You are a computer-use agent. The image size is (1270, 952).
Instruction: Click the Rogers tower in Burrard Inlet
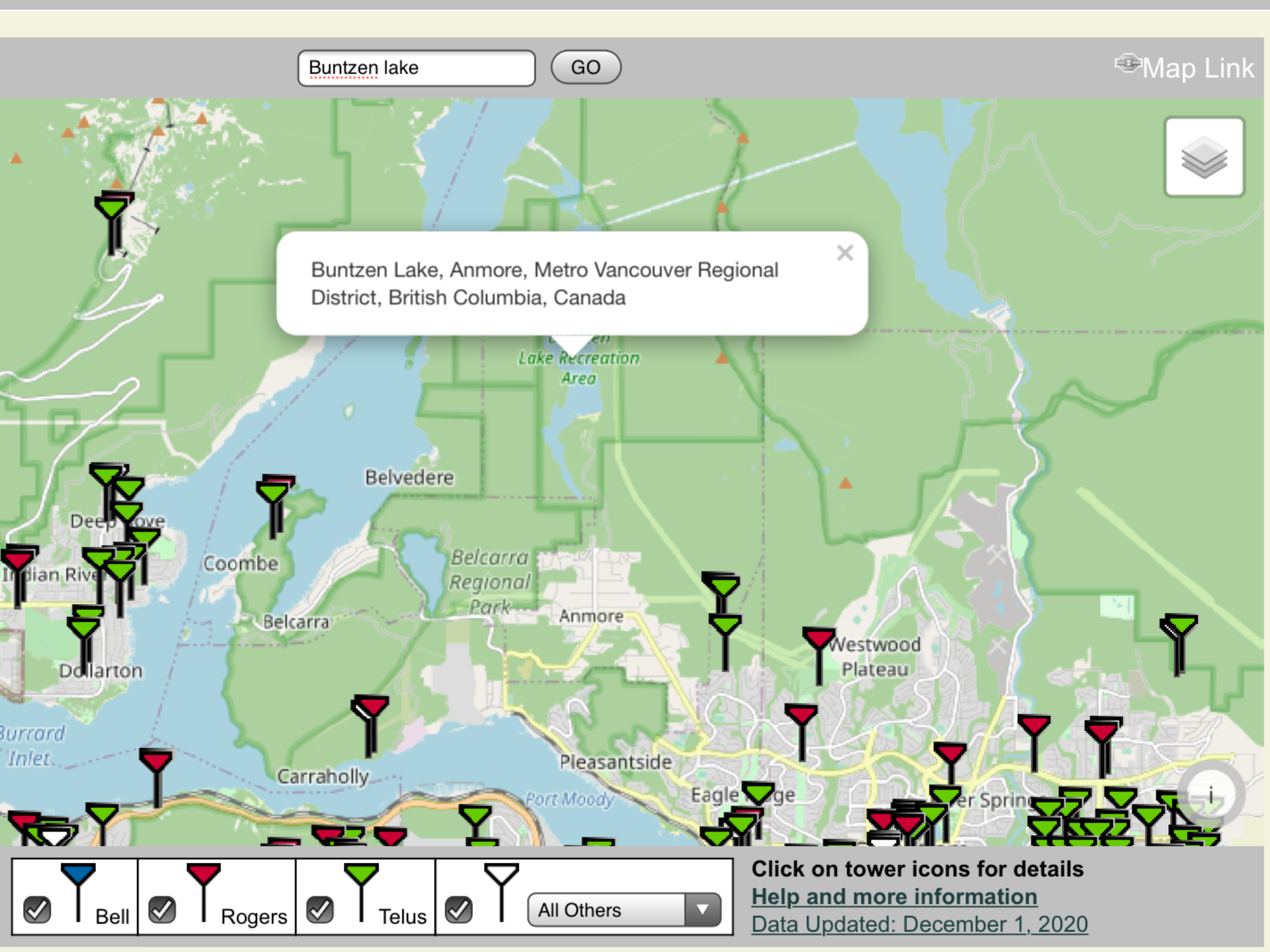pos(156,762)
